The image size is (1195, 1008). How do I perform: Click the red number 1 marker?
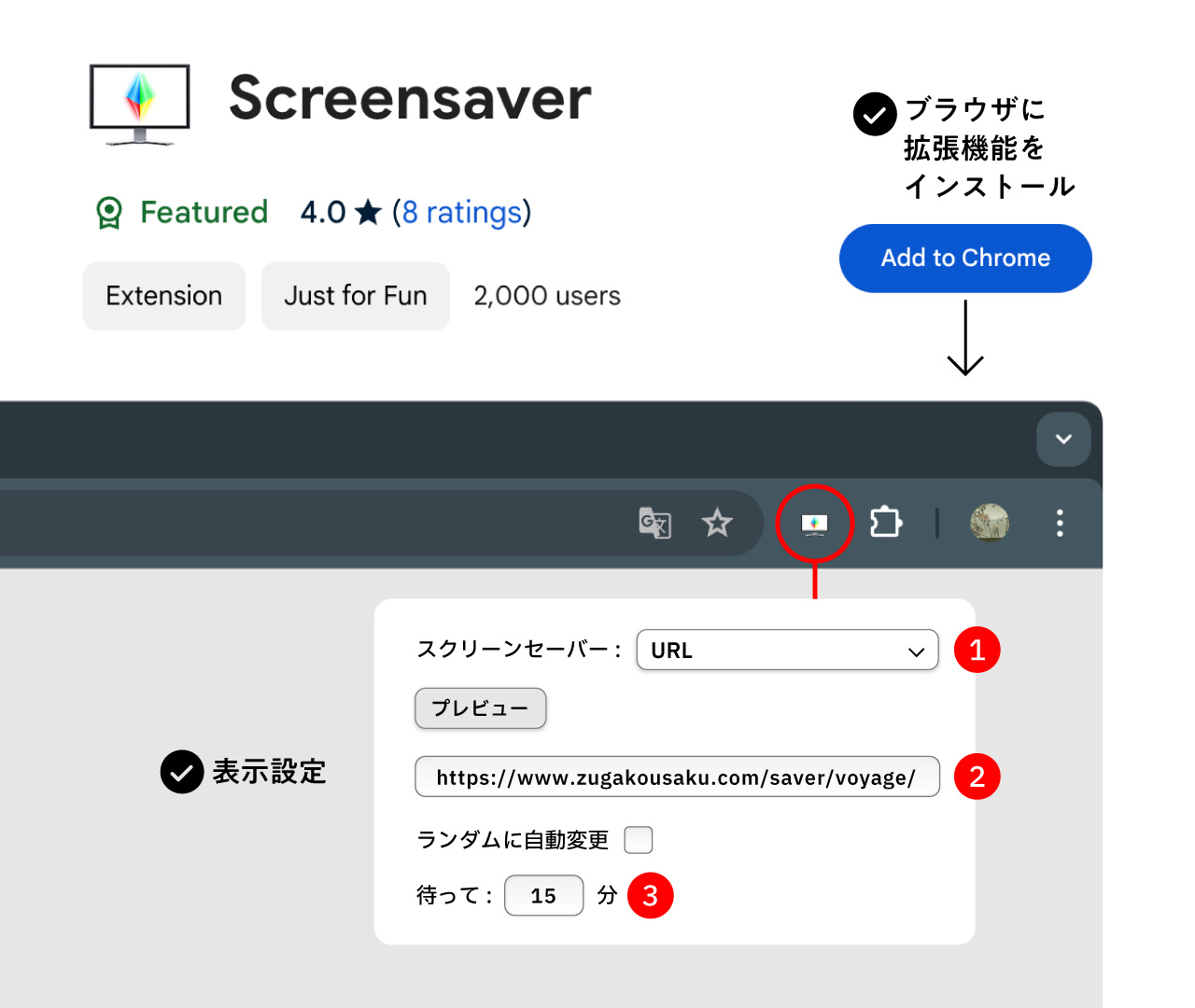click(x=977, y=650)
